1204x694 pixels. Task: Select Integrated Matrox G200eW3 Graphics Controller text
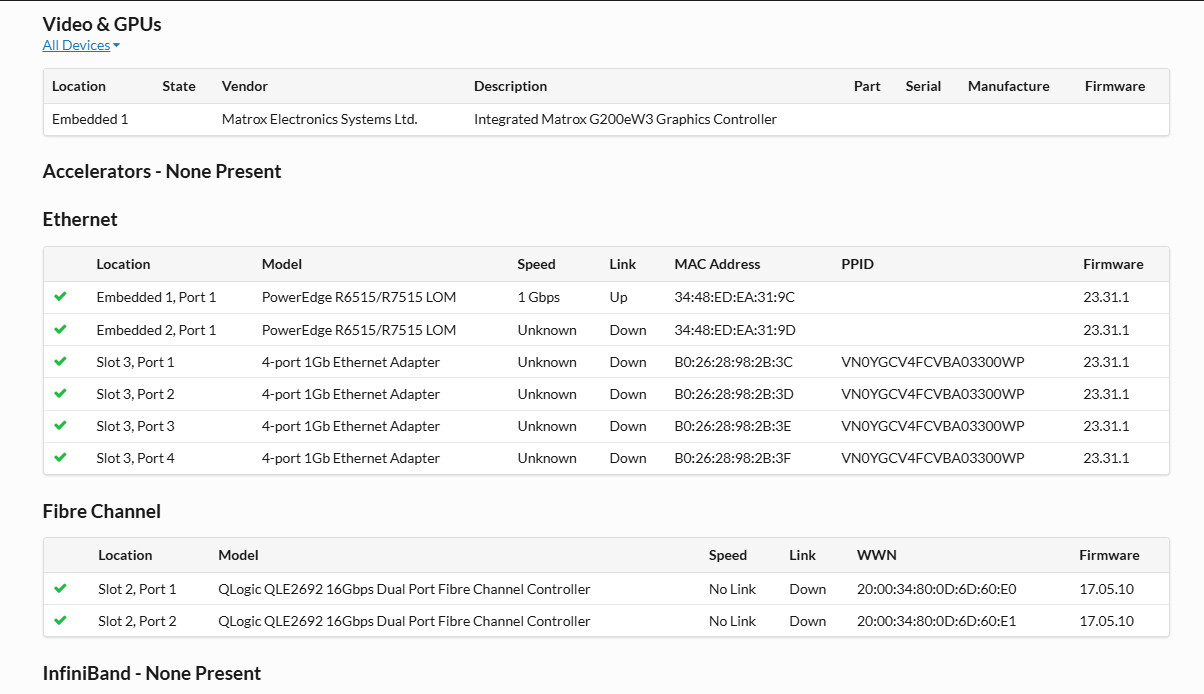coord(625,119)
